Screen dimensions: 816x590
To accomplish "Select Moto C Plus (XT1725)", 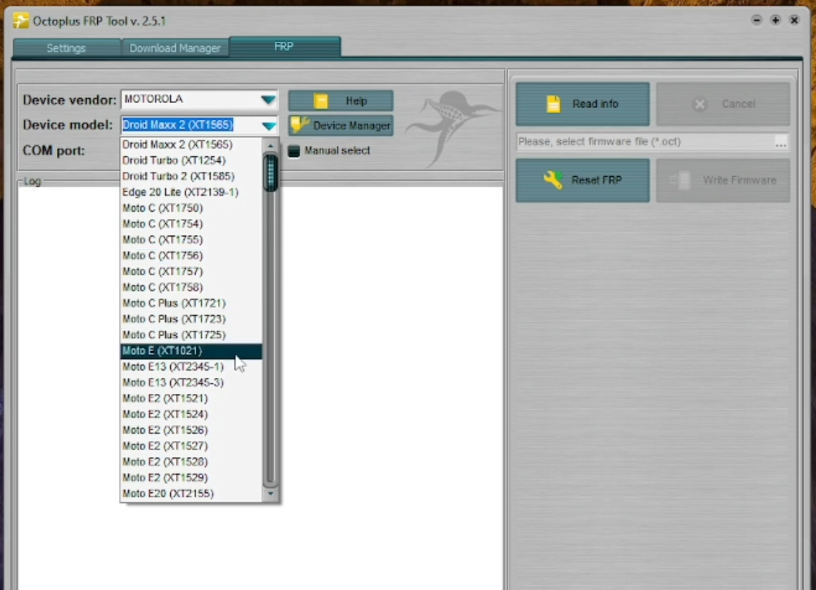I will [191, 335].
